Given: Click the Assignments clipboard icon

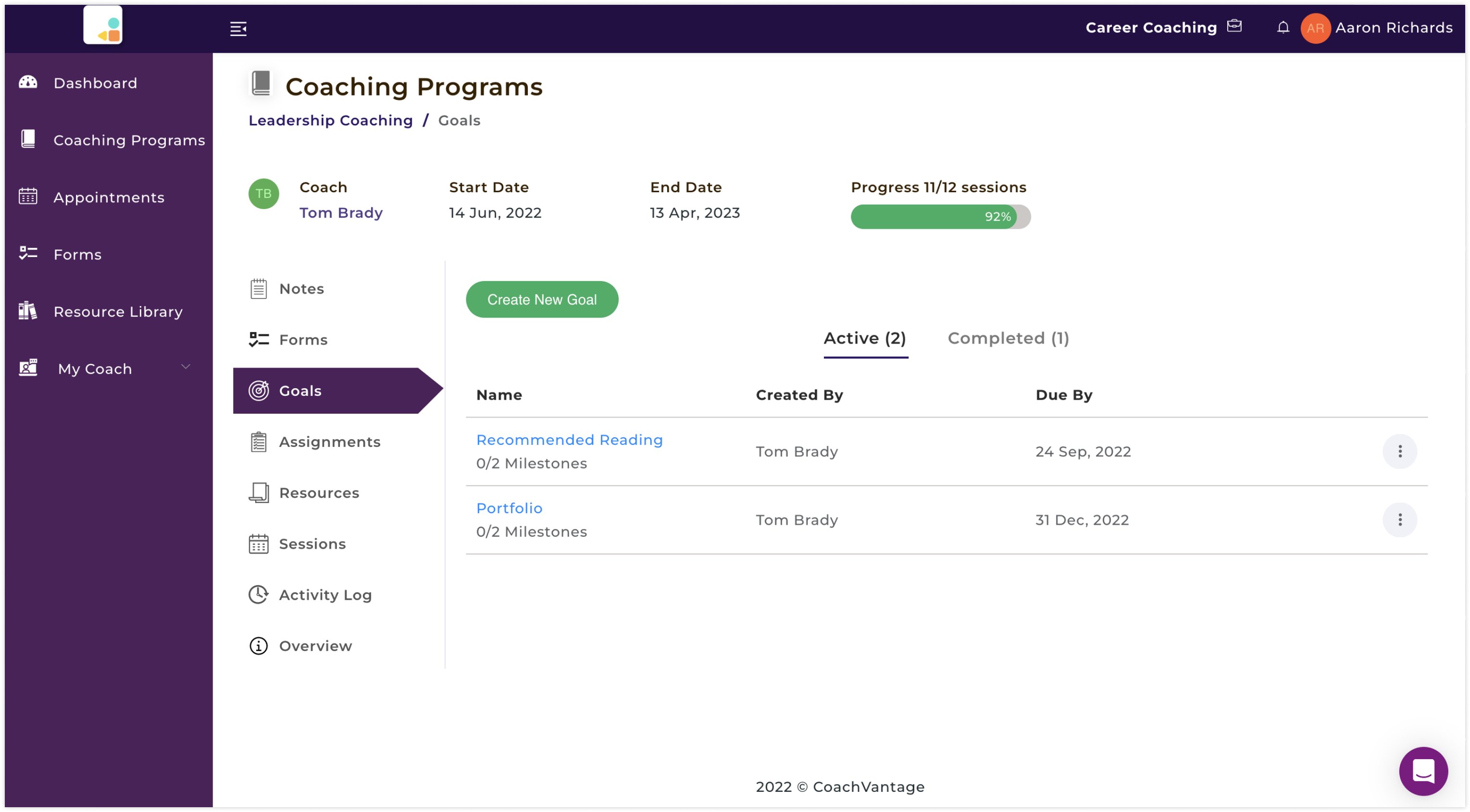Looking at the screenshot, I should click(259, 442).
